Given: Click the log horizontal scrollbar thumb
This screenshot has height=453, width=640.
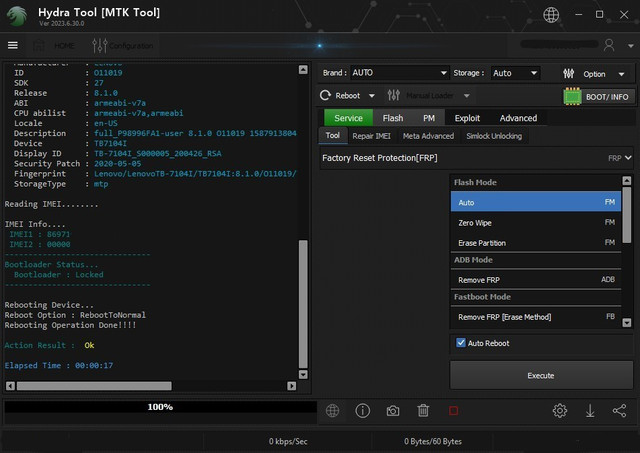Looking at the screenshot, I should [94, 386].
